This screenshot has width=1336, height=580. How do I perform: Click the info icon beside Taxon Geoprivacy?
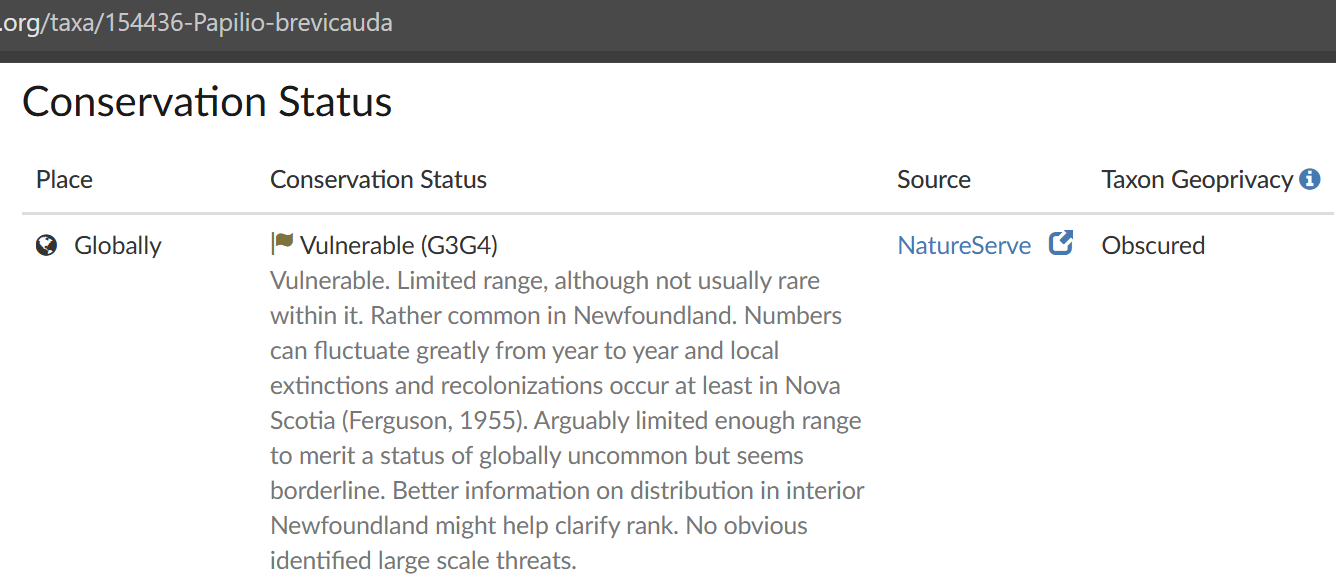[1310, 180]
